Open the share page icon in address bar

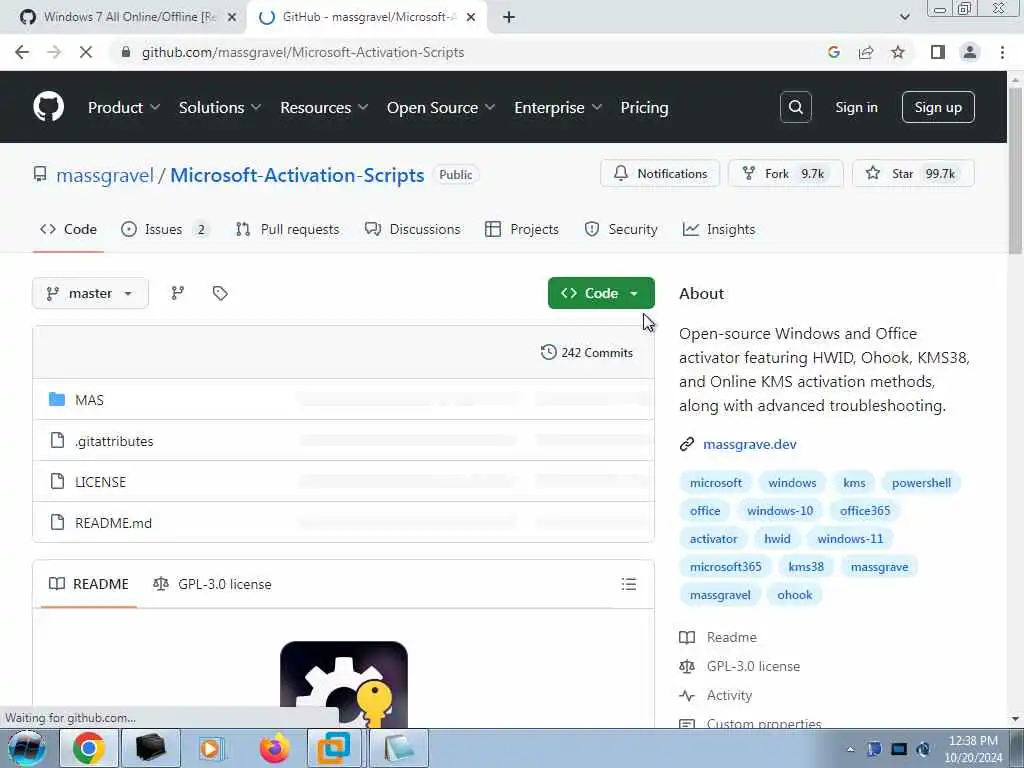866,52
